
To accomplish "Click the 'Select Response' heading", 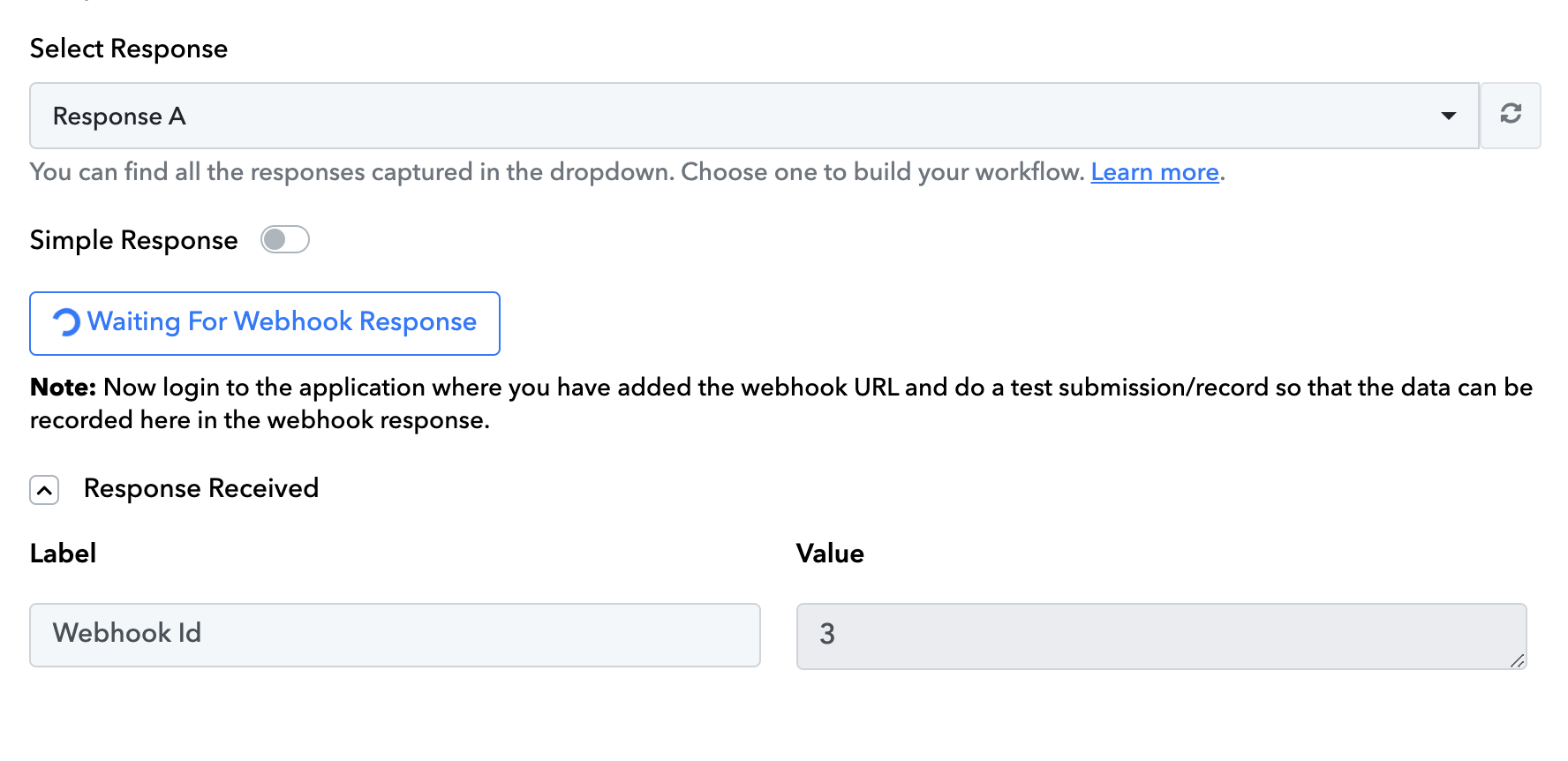I will point(129,49).
